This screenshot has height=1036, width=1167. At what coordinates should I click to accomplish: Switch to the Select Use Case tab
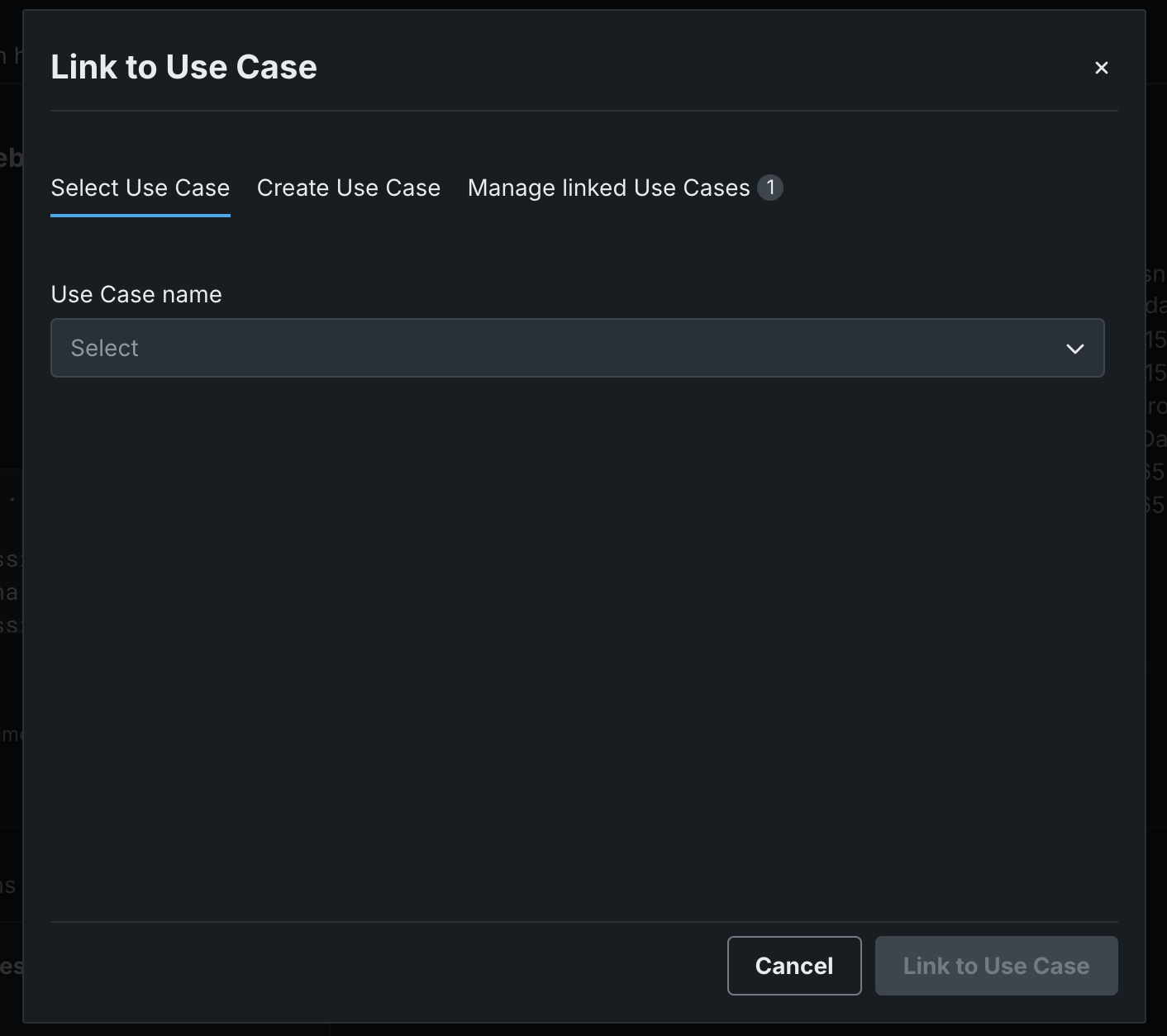pyautogui.click(x=141, y=188)
